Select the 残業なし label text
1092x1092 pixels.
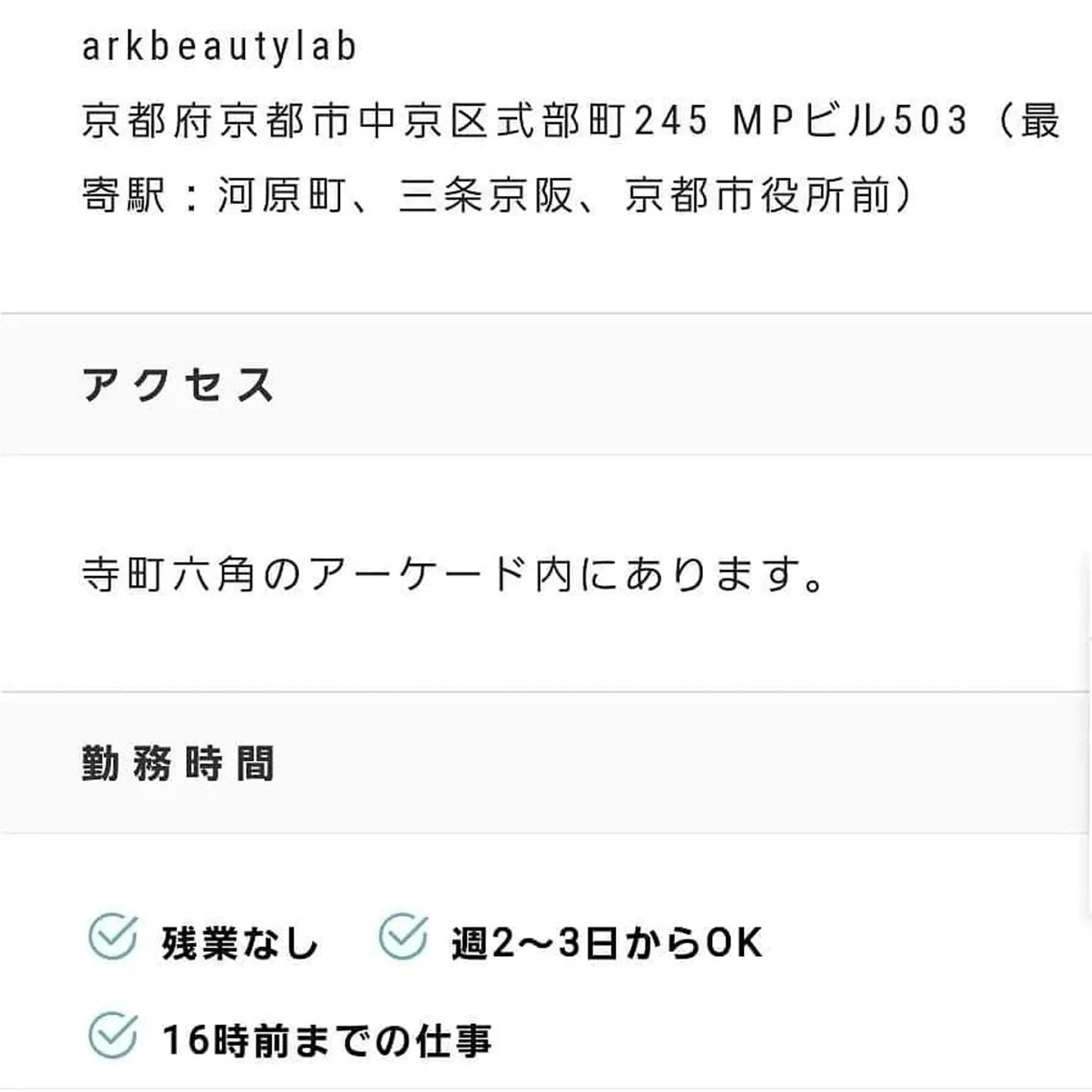240,943
